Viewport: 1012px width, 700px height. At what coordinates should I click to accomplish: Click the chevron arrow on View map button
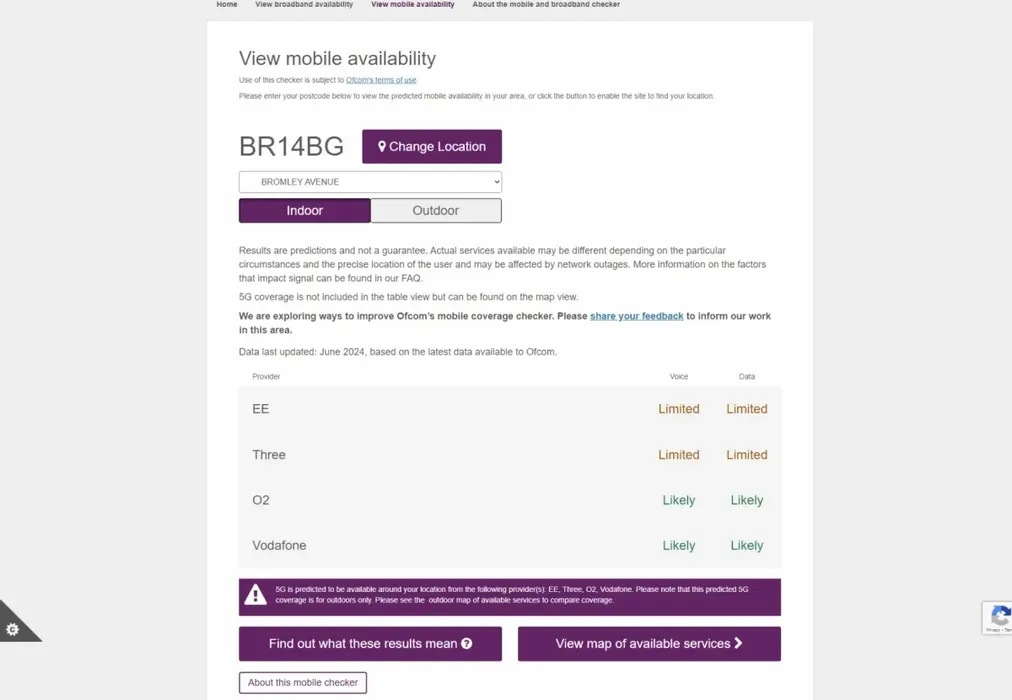point(738,643)
